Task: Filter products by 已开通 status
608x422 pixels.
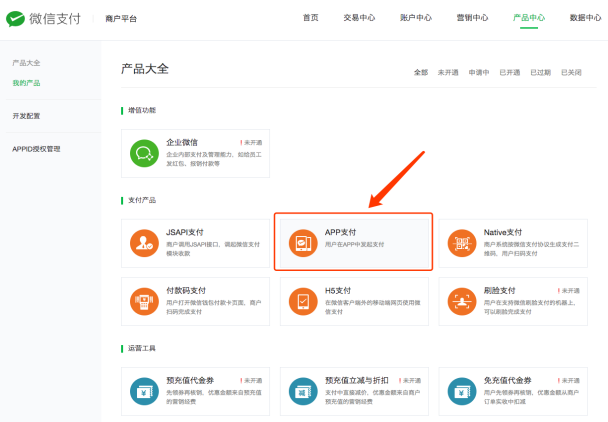Action: point(510,73)
